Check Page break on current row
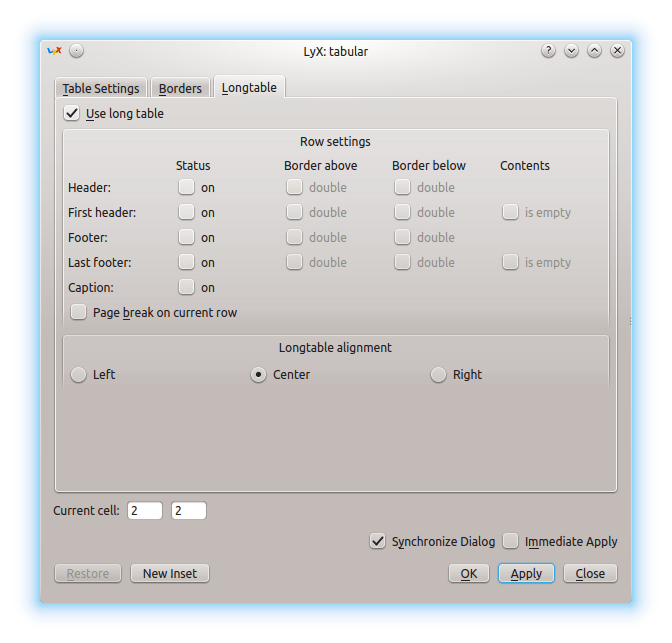The width and height of the screenshot is (672, 643). tap(78, 312)
